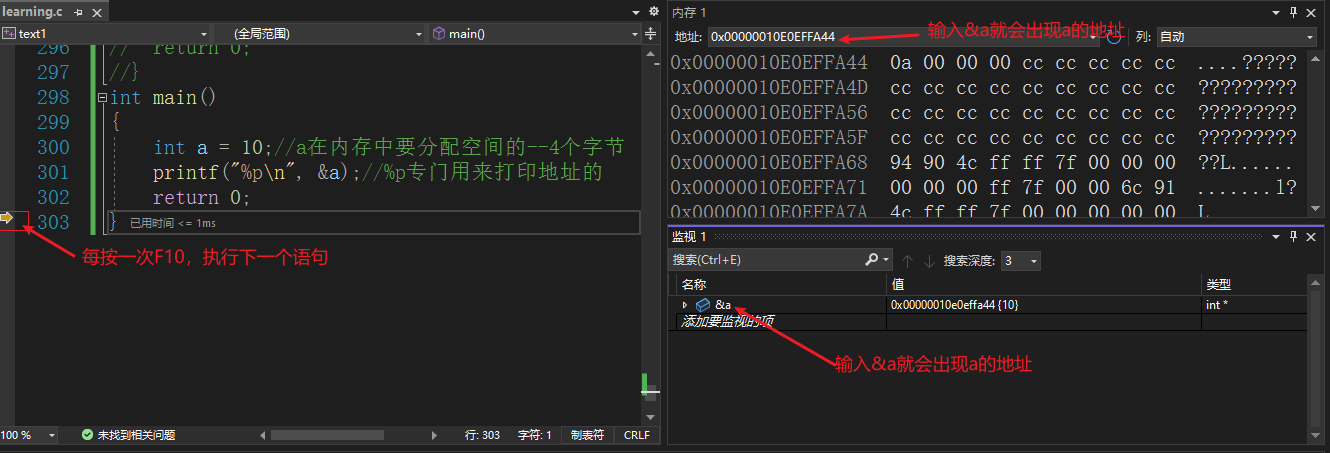This screenshot has height=453, width=1330.
Task: Open the text1 project dropdown
Action: (102, 33)
